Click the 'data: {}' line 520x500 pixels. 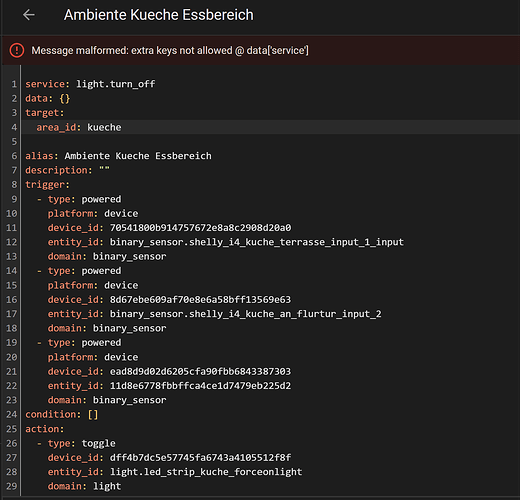(48, 98)
